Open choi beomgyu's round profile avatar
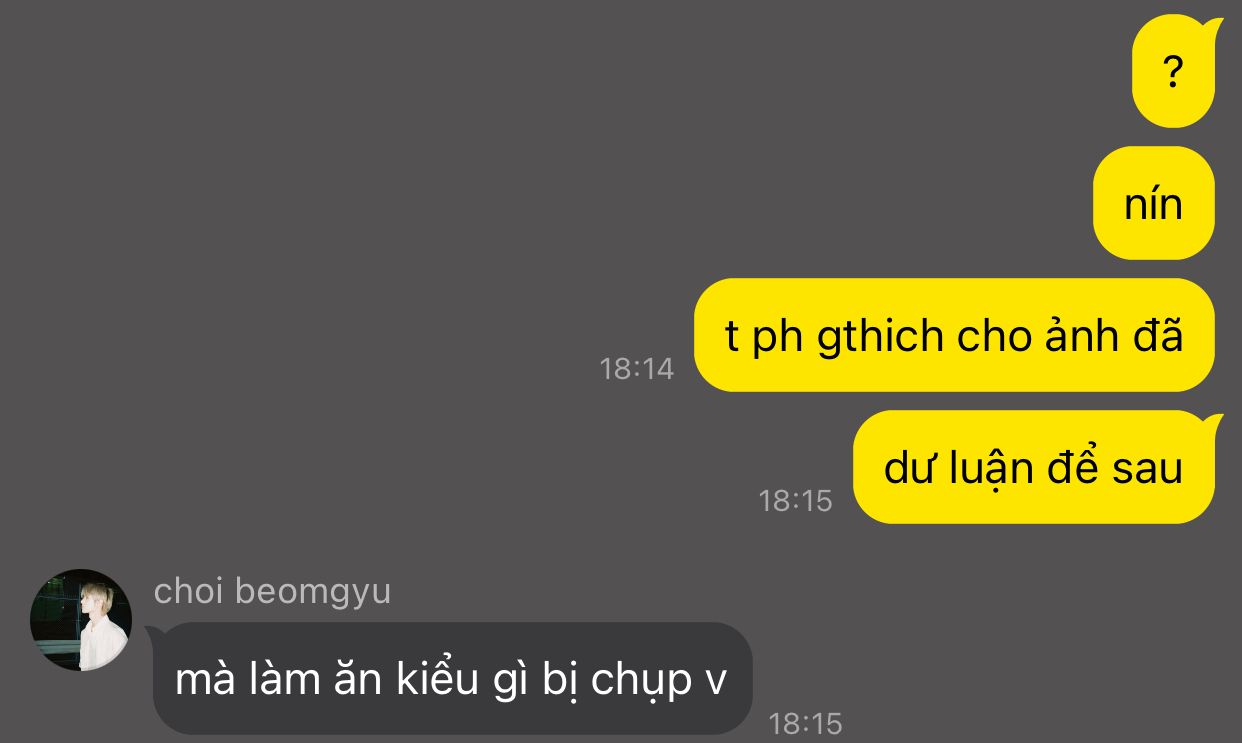The image size is (1242, 743). click(81, 620)
